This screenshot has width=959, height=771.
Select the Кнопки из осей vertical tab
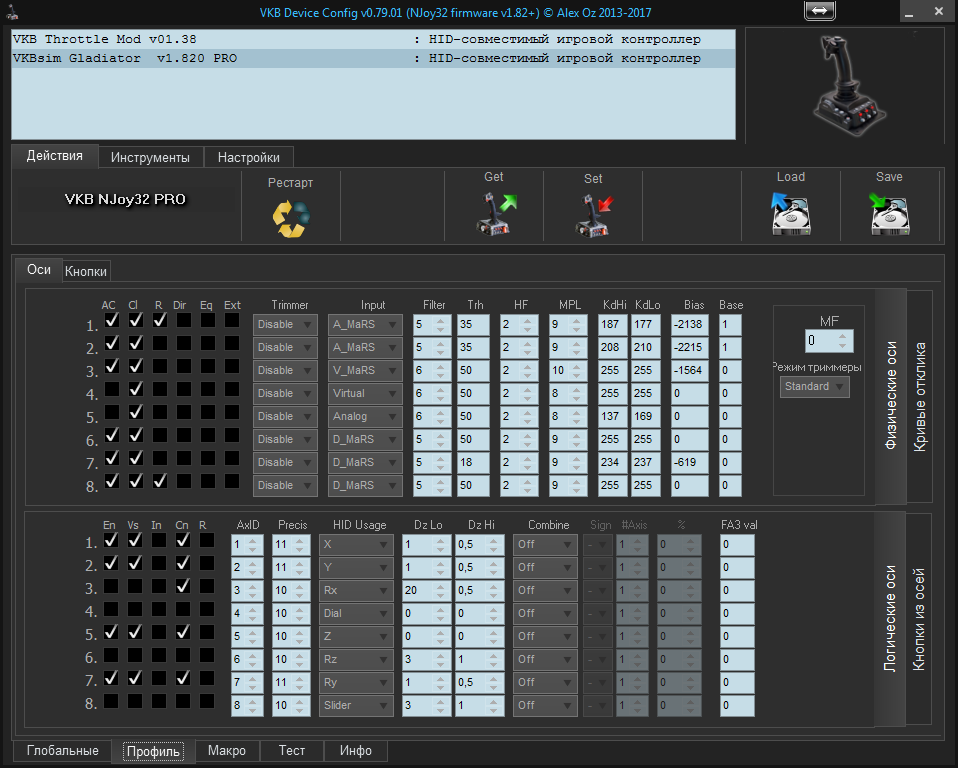coord(919,619)
